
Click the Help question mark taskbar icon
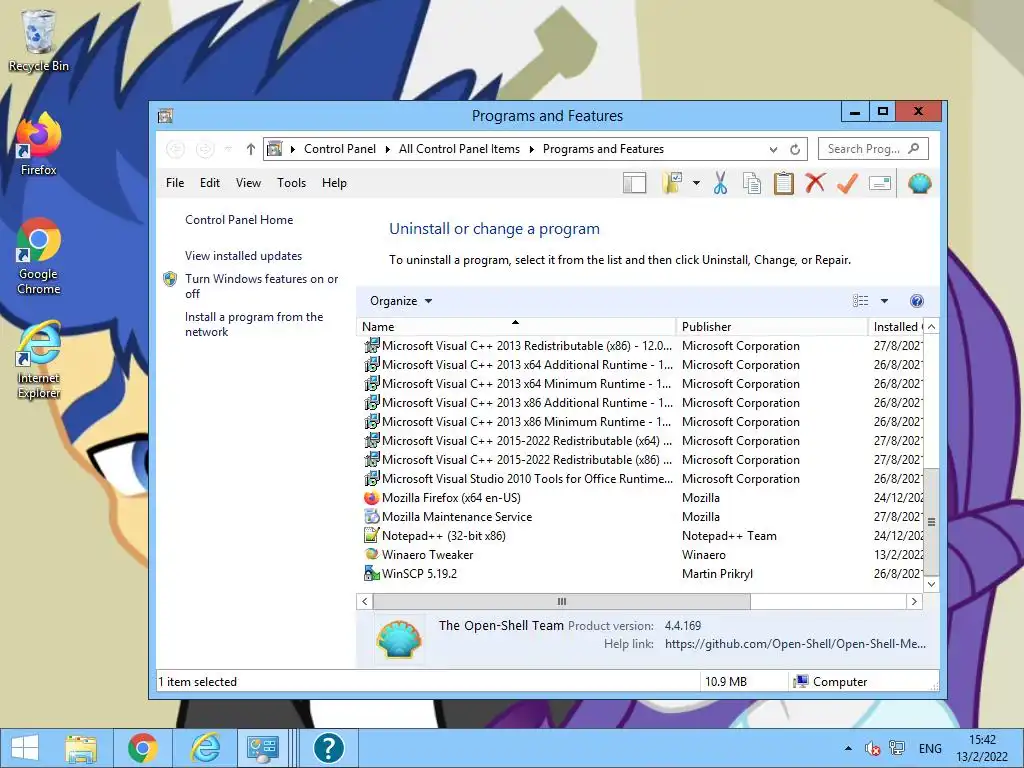point(328,748)
